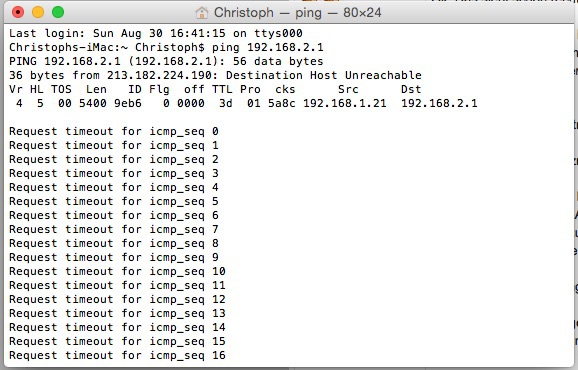
Task: Click the 'TTL' column header
Action: tap(222, 90)
